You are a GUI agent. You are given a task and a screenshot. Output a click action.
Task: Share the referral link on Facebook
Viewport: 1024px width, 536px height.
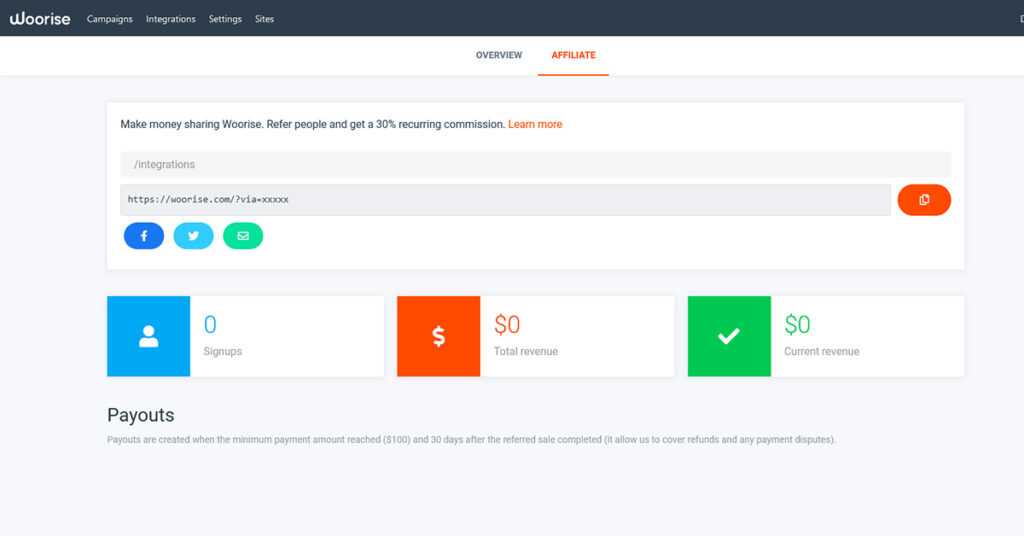144,236
